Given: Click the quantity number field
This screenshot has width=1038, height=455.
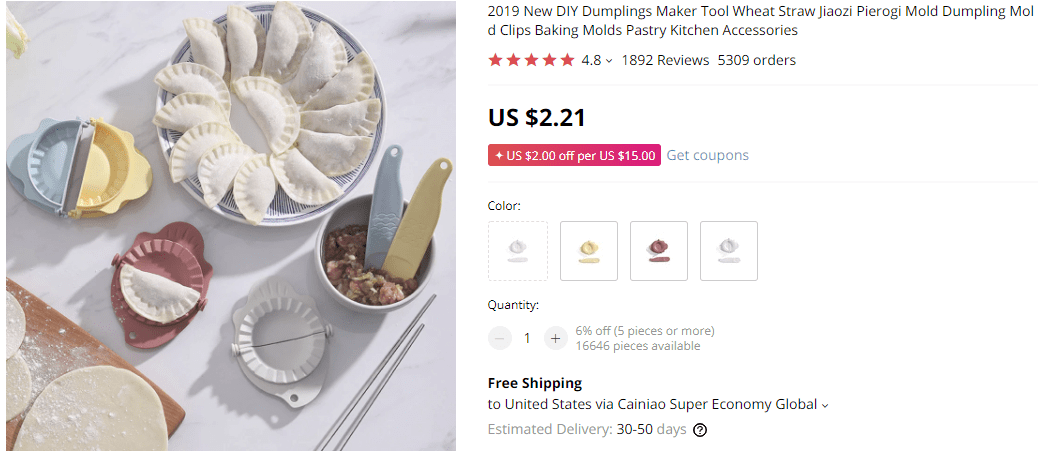Looking at the screenshot, I should 527,338.
